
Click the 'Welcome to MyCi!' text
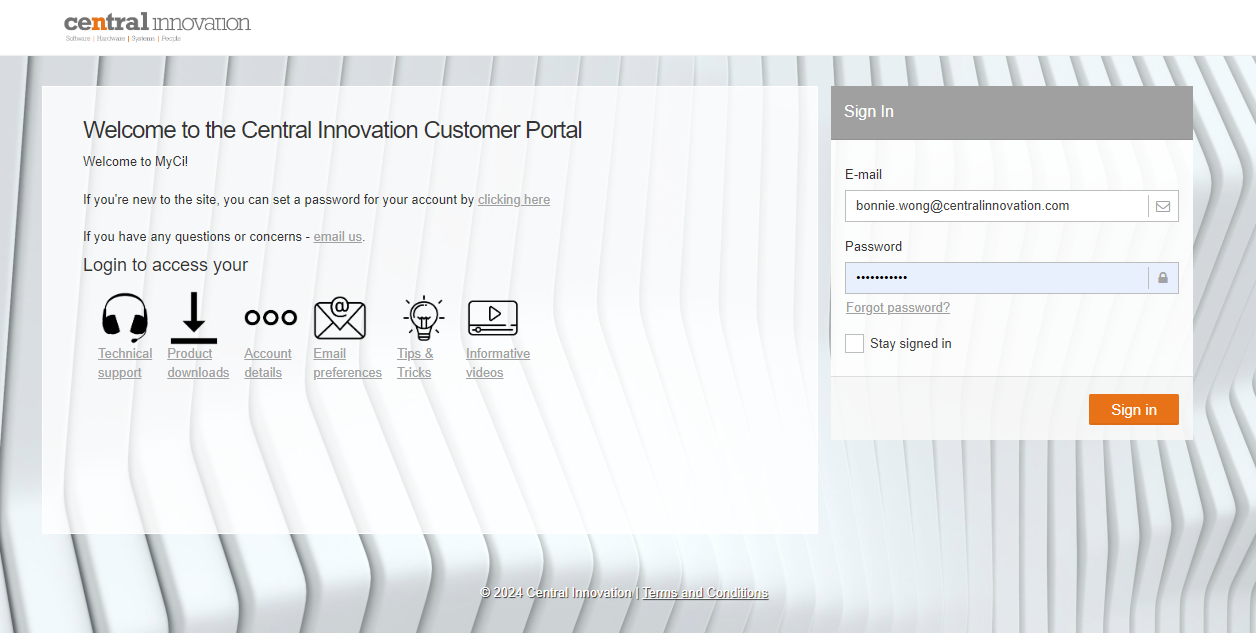click(136, 161)
